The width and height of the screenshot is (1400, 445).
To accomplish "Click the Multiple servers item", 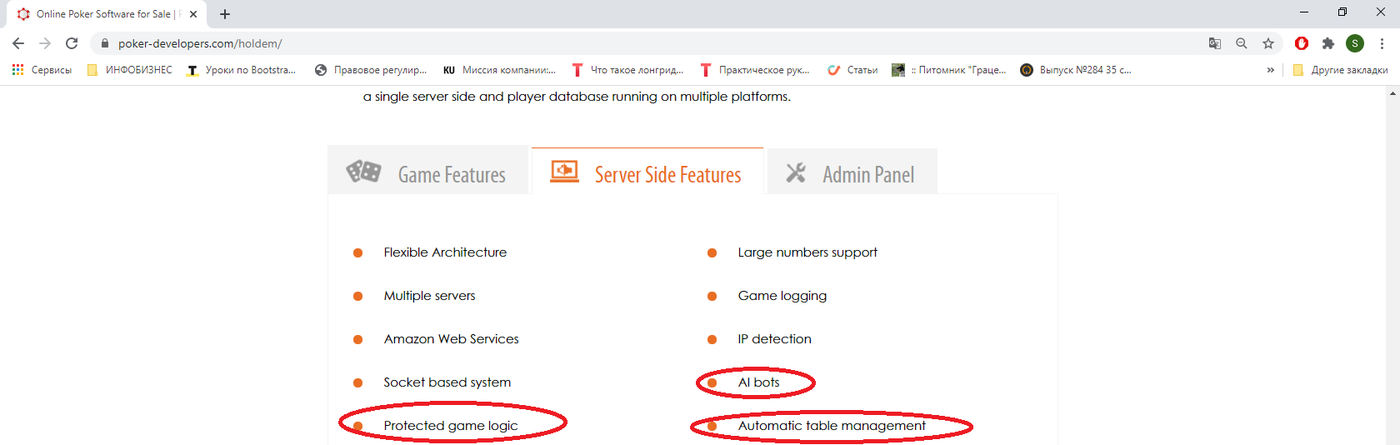I will coord(429,296).
